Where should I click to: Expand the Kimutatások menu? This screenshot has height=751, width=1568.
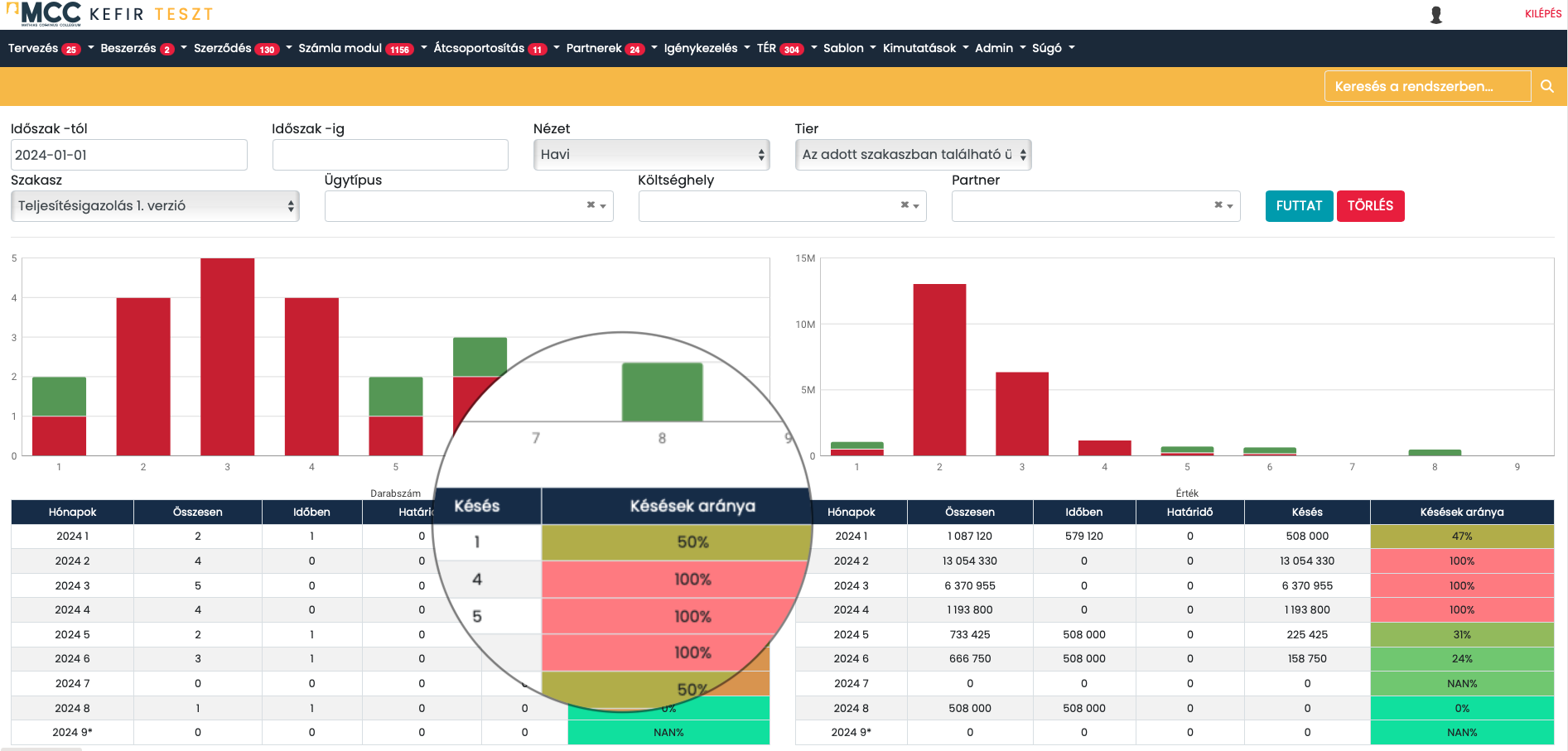925,48
